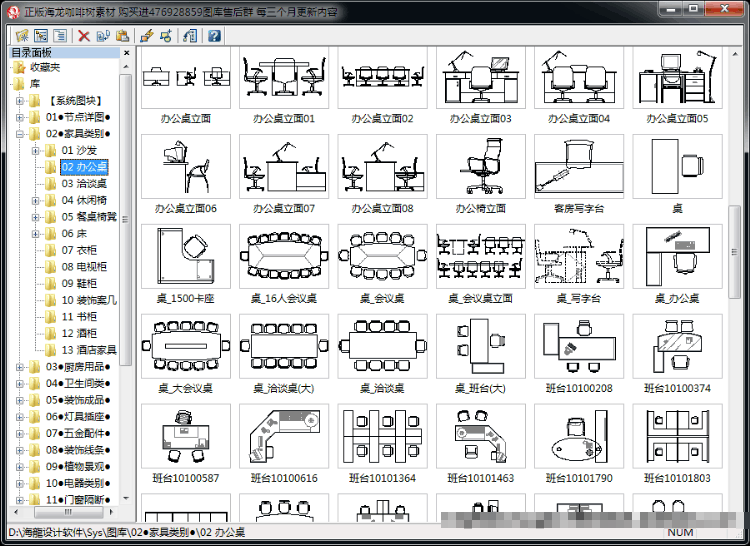Click the add block icon with plus
The image size is (750, 546).
(x=166, y=36)
